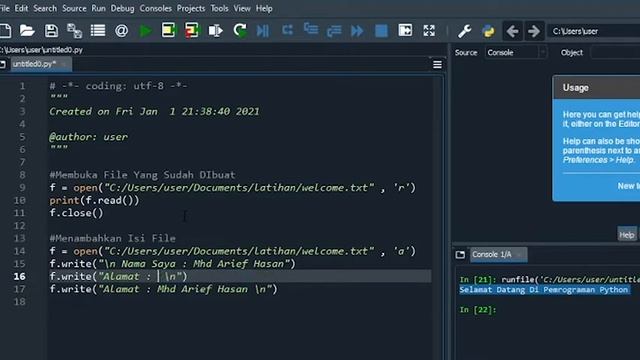Open the Debug menu
The width and height of the screenshot is (640, 360).
(122, 8)
